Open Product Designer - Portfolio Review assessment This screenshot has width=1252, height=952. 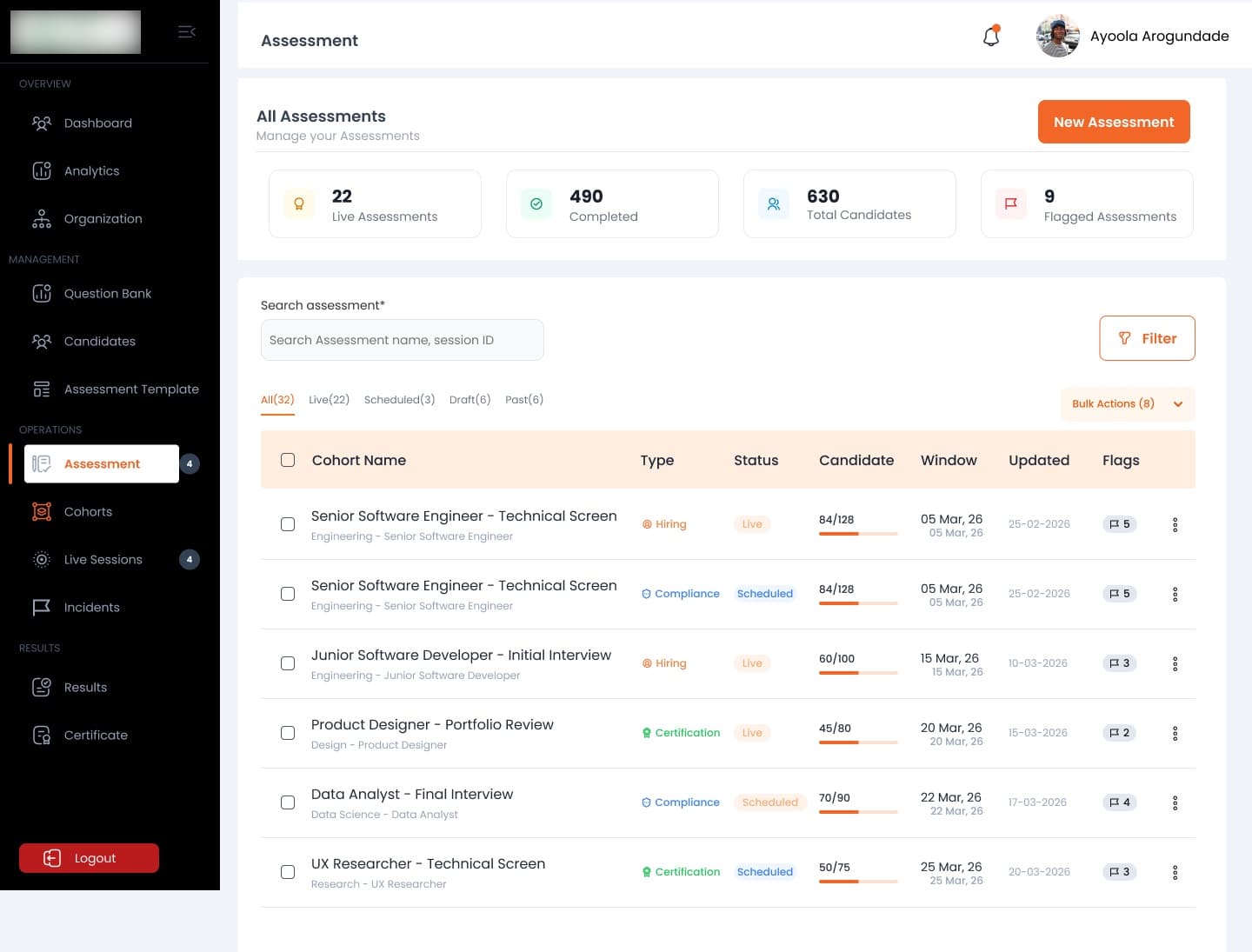pos(432,725)
